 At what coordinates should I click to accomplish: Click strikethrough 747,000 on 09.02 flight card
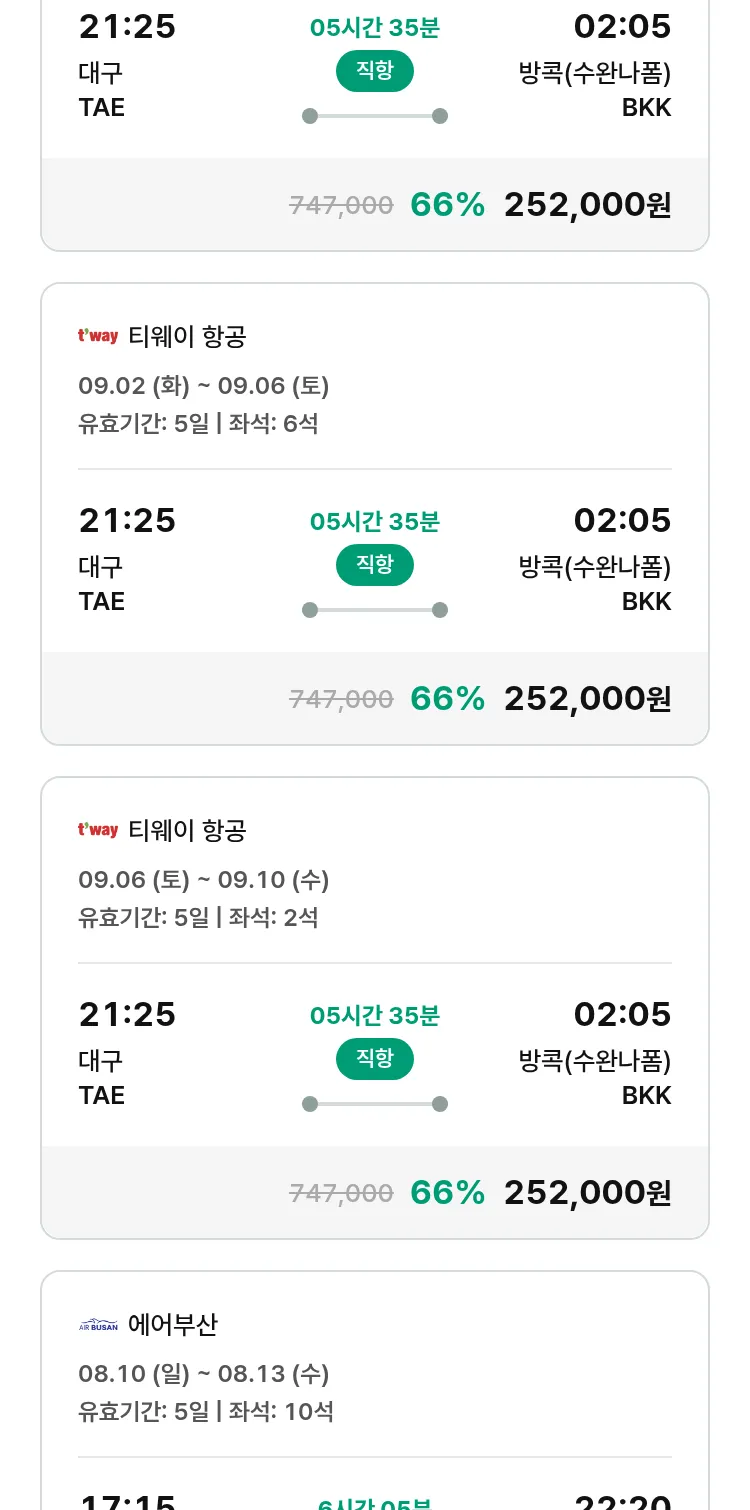pyautogui.click(x=341, y=700)
